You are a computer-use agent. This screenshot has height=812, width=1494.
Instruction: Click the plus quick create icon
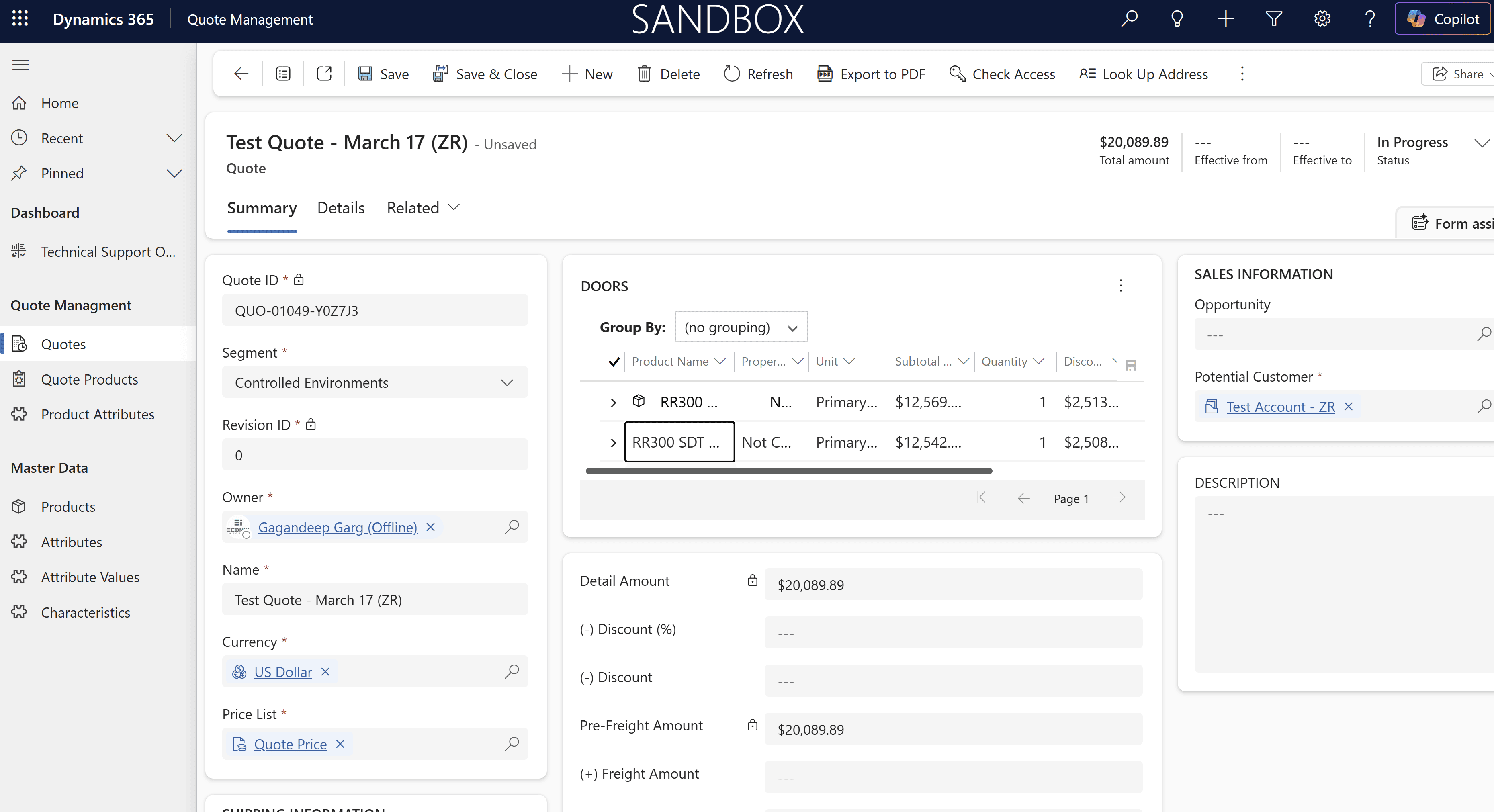(1225, 18)
